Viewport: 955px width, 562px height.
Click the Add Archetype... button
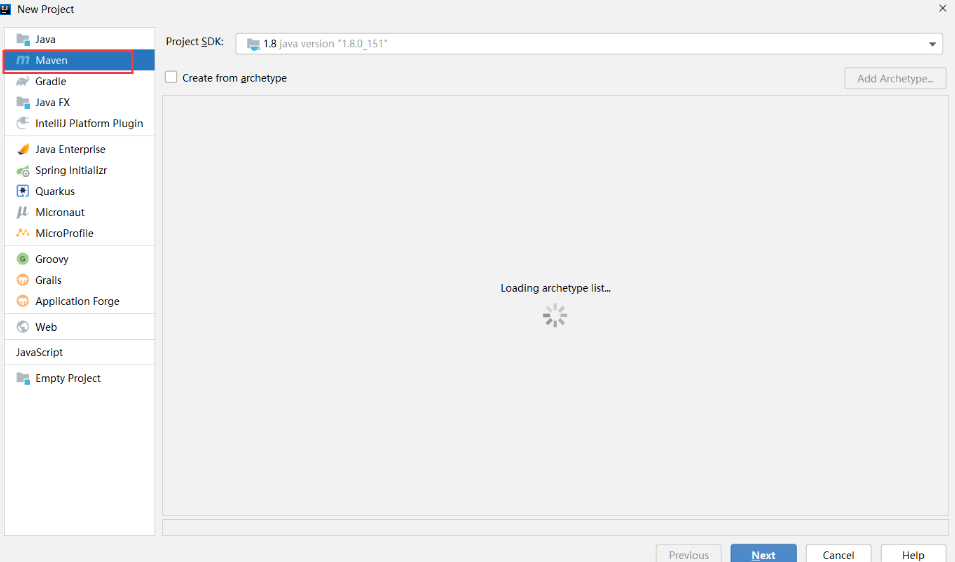[x=895, y=79]
